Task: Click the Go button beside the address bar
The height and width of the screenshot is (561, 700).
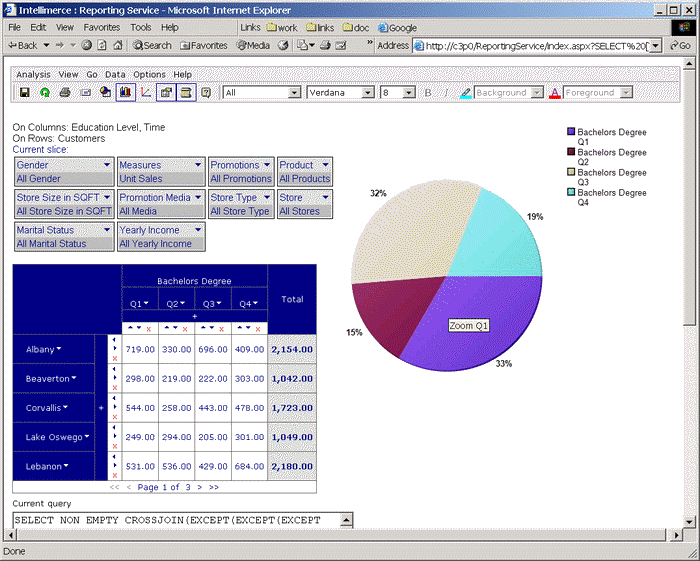Action: 680,45
